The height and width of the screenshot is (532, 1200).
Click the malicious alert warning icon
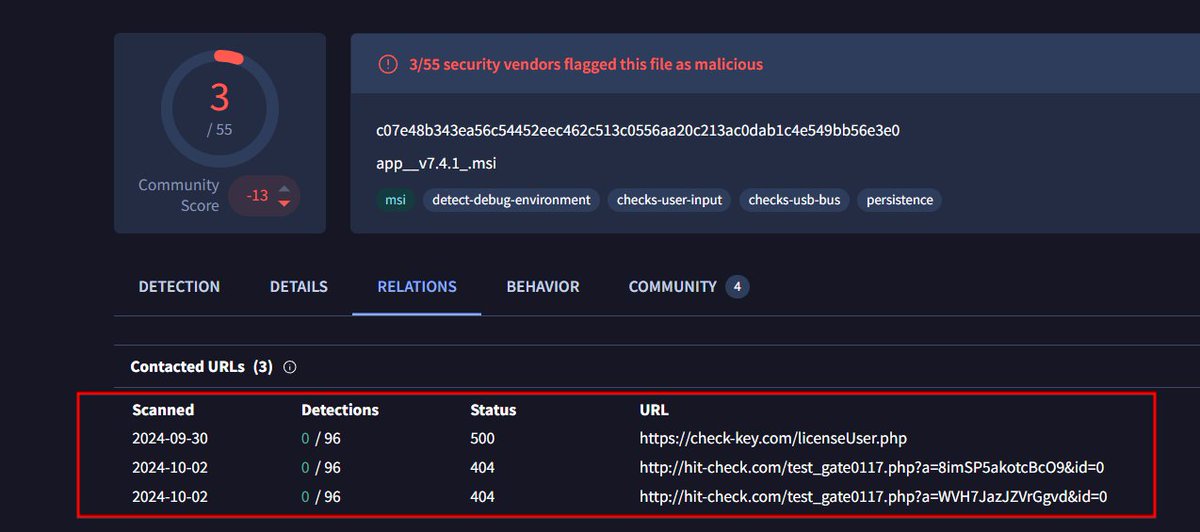point(388,64)
